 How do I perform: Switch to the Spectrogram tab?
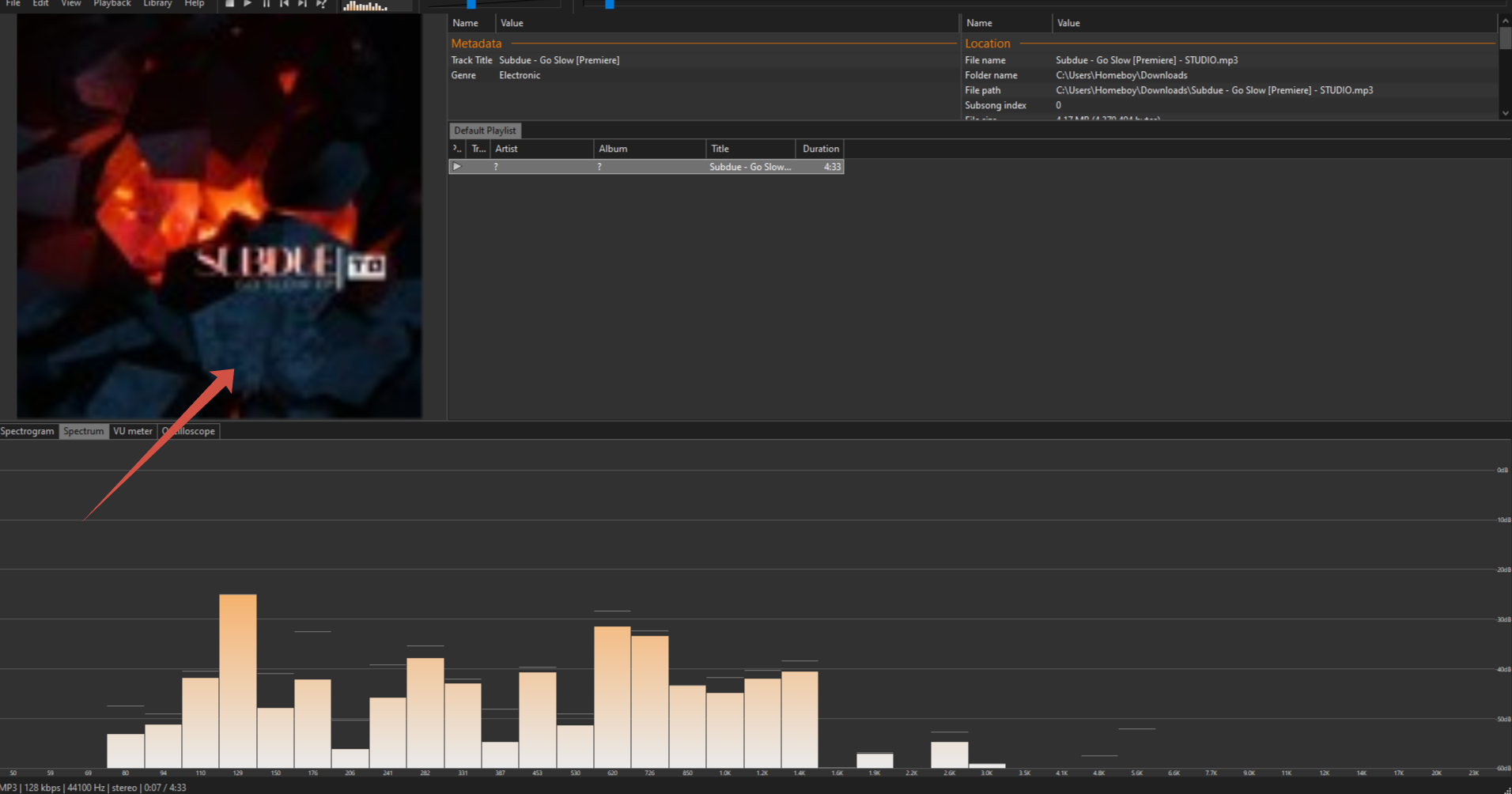(x=28, y=431)
